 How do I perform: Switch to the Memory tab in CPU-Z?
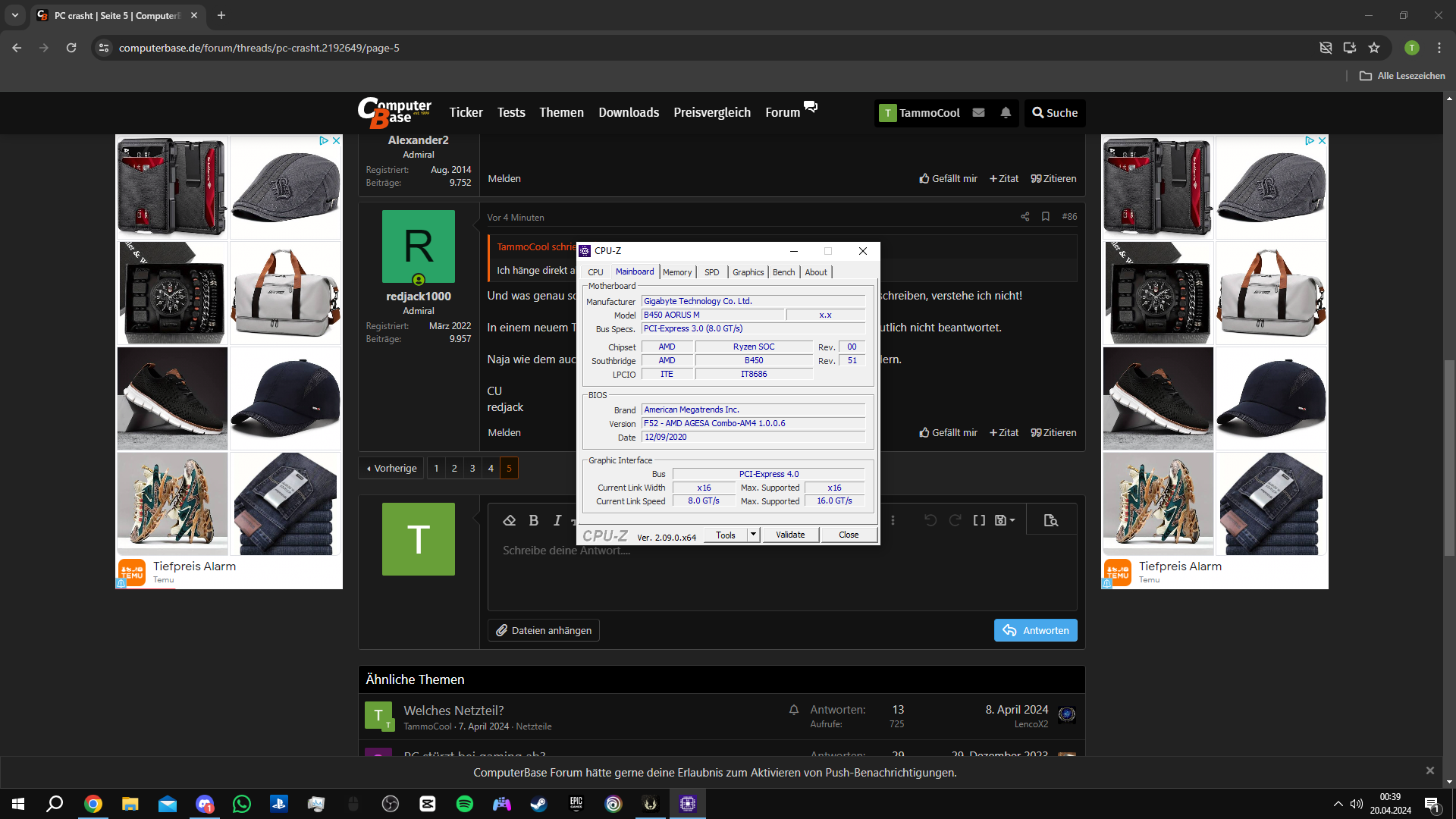(x=676, y=272)
